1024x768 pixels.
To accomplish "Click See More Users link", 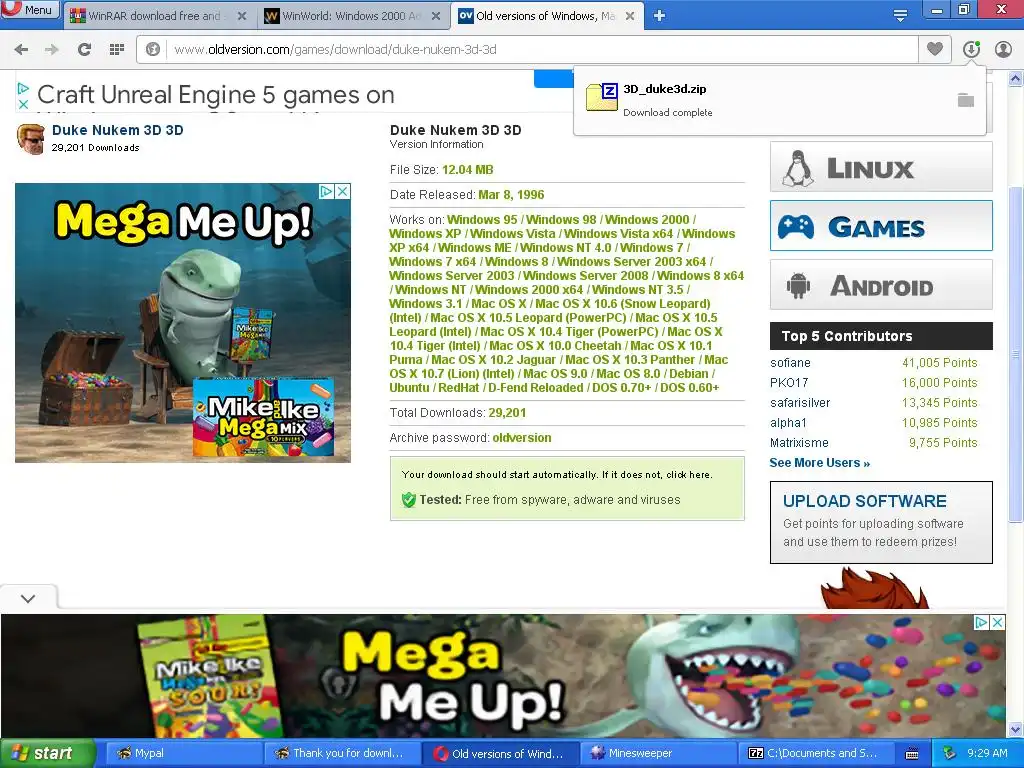I will pos(820,463).
